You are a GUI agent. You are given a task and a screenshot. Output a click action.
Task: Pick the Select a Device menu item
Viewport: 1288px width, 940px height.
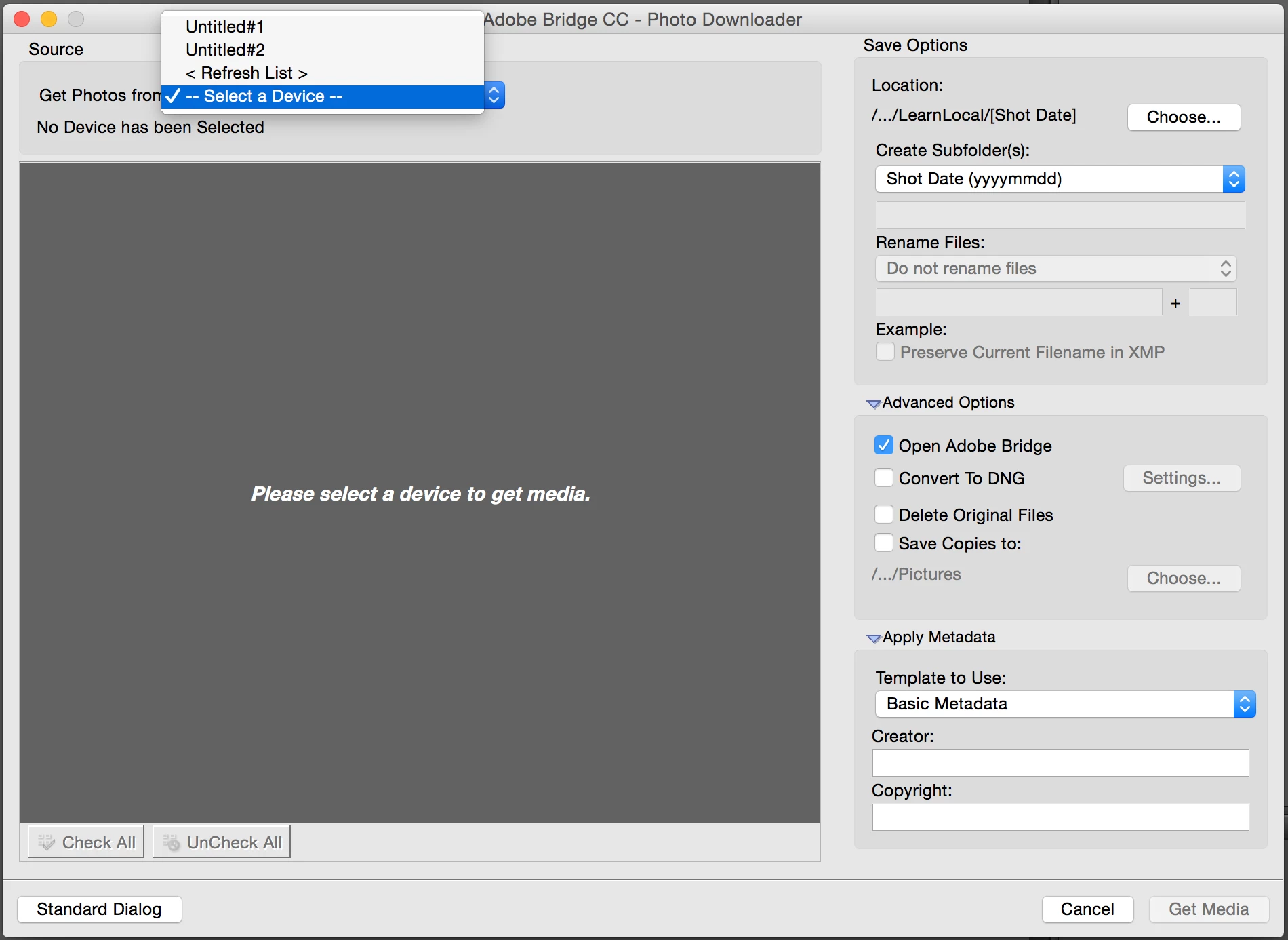(x=323, y=96)
